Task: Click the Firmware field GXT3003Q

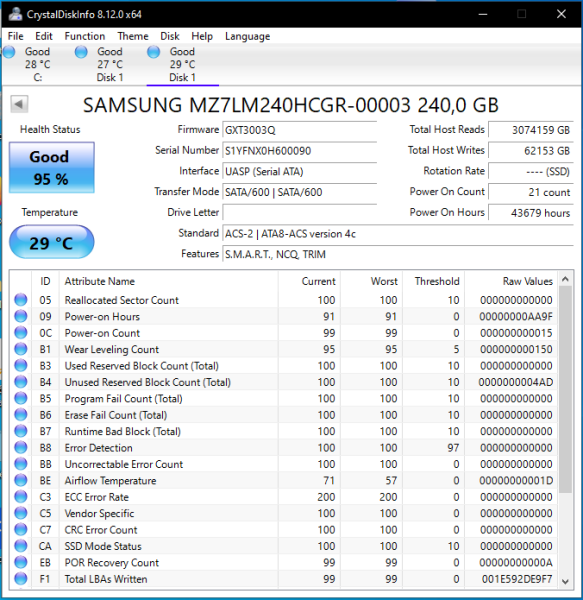Action: [300, 130]
